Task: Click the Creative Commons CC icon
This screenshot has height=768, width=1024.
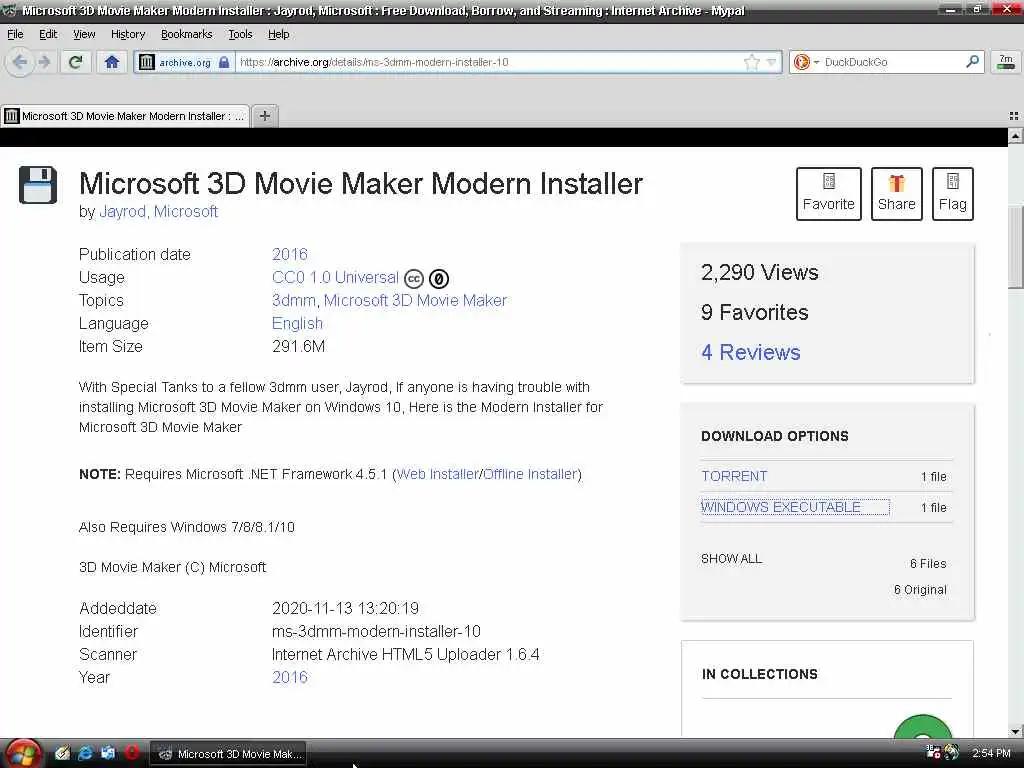Action: click(x=414, y=279)
